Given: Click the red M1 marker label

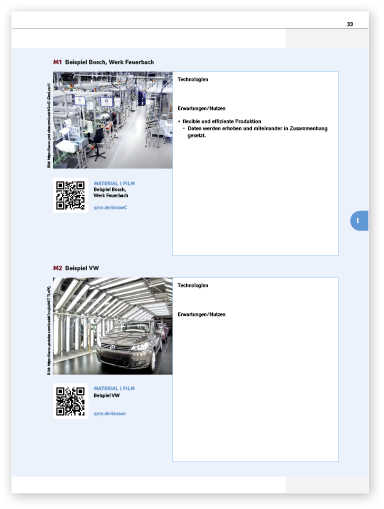Looking at the screenshot, I should click(57, 62).
